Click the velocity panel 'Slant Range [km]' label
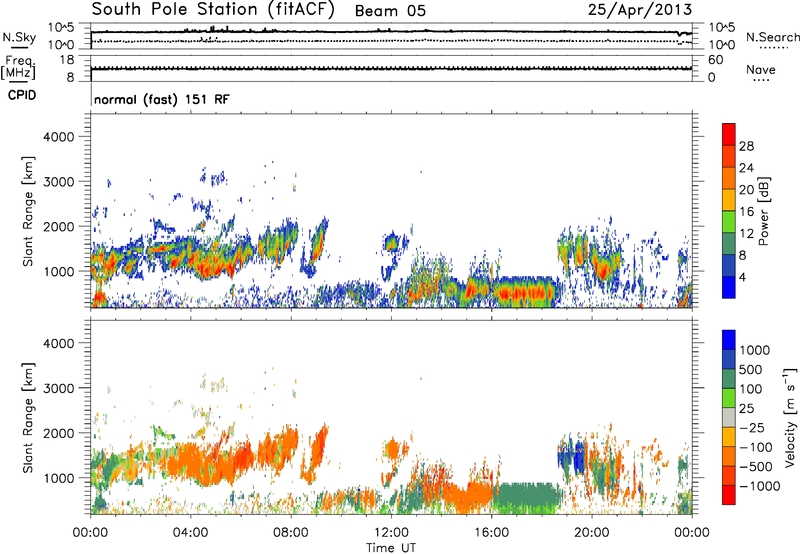Screen dimensions: 800x554 point(28,417)
